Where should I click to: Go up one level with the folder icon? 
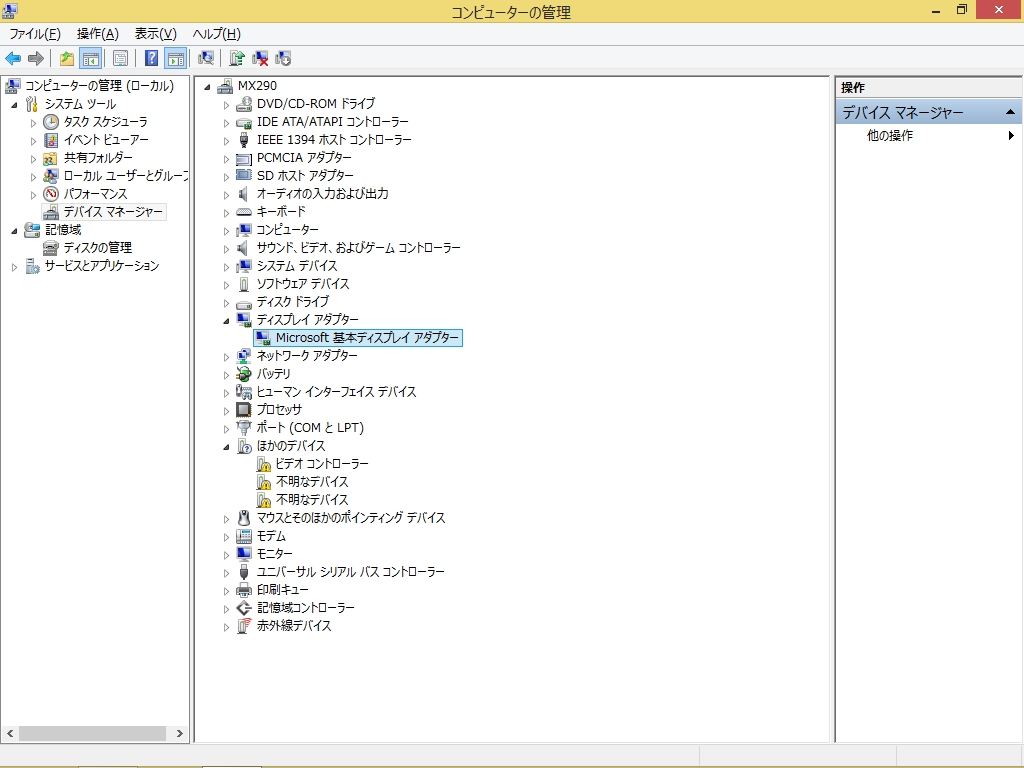67,59
